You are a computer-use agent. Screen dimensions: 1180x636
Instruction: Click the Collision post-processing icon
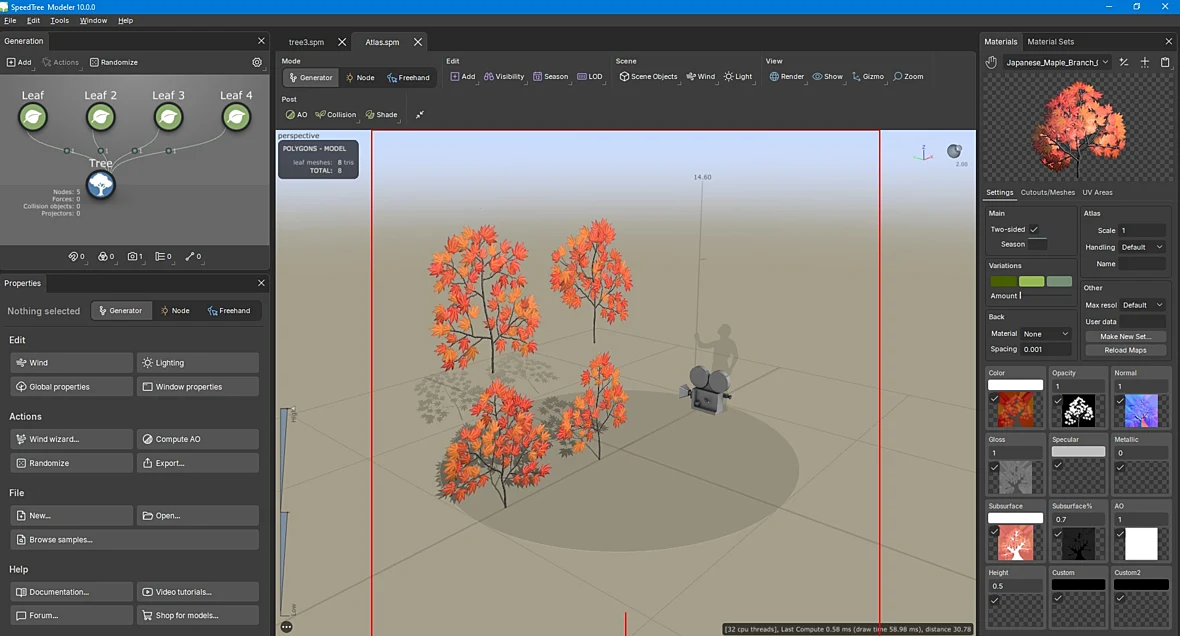(336, 115)
